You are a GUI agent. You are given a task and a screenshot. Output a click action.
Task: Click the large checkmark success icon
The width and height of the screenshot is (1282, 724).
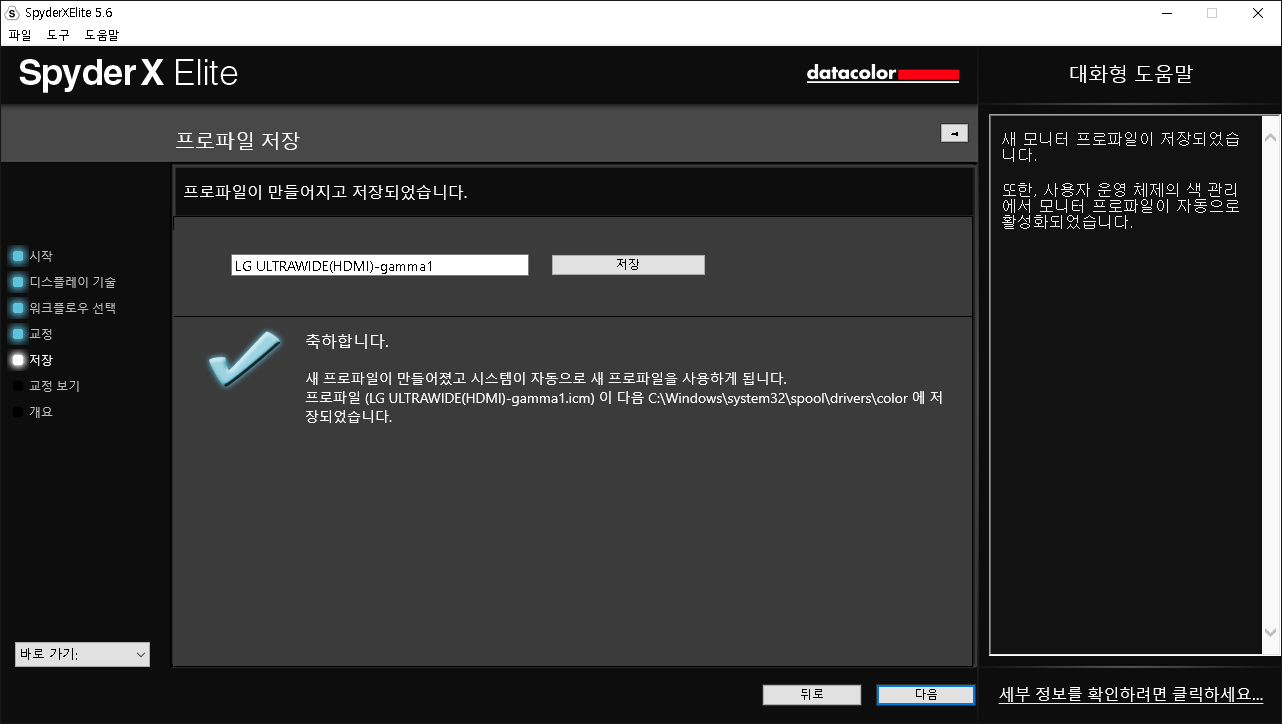coord(244,358)
